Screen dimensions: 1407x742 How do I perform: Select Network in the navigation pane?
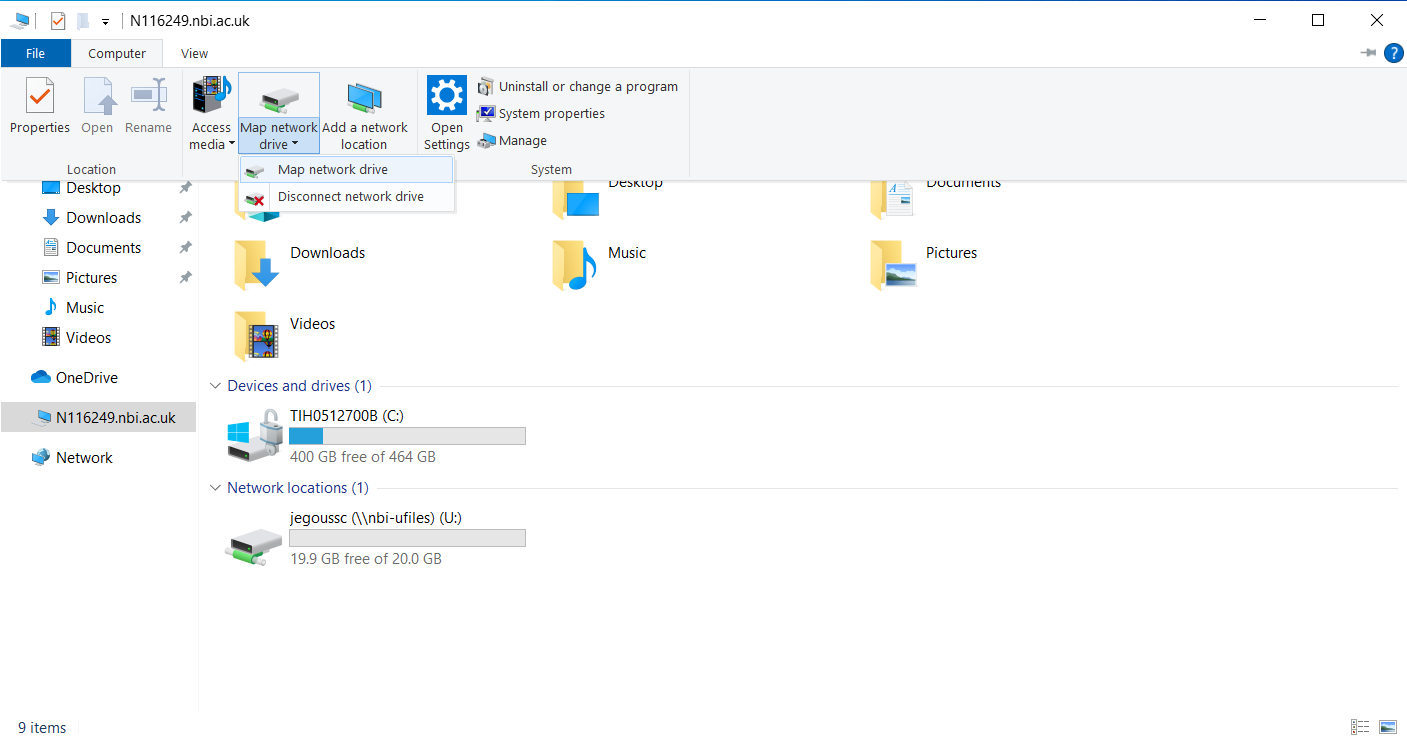[84, 458]
